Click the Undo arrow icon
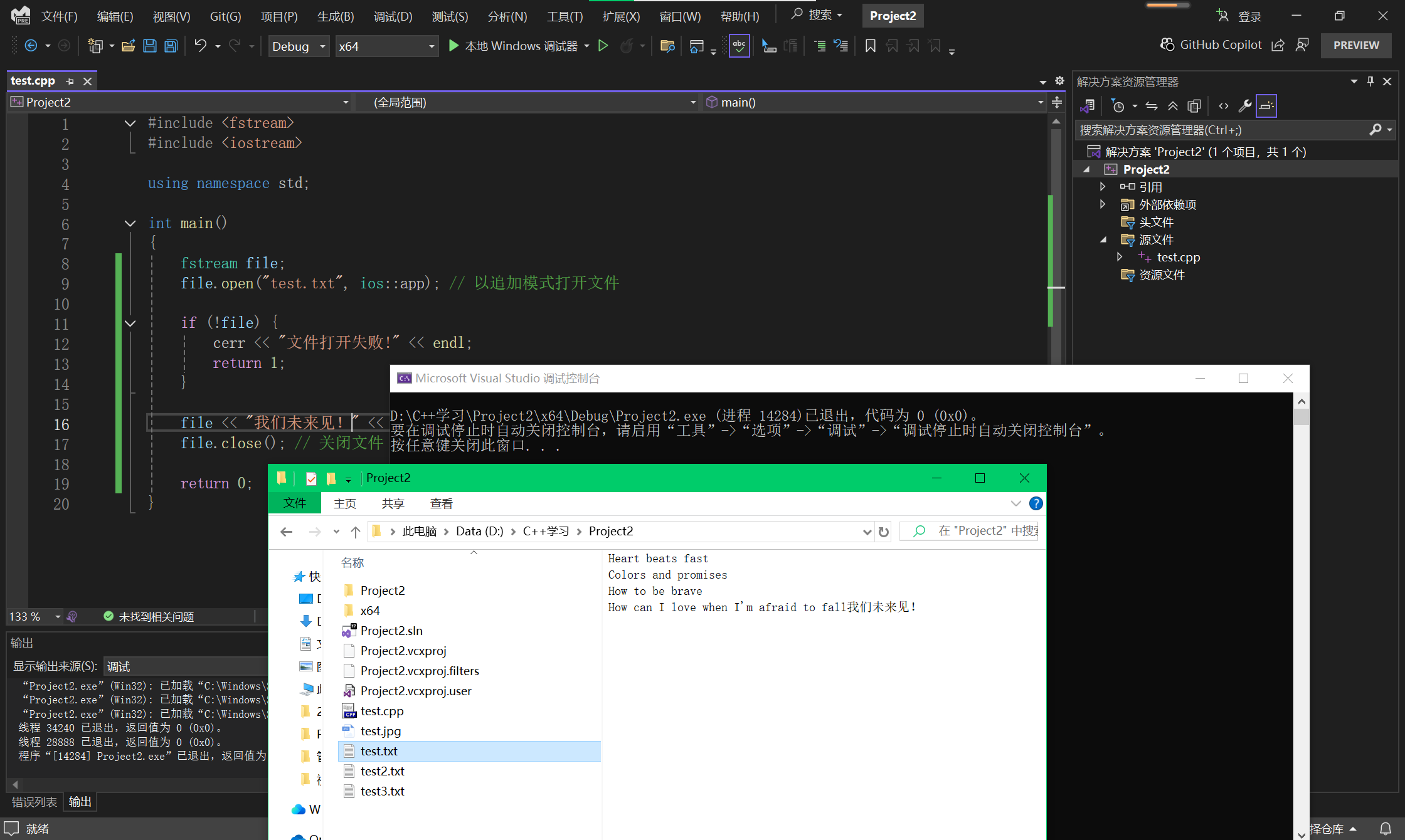 200,46
